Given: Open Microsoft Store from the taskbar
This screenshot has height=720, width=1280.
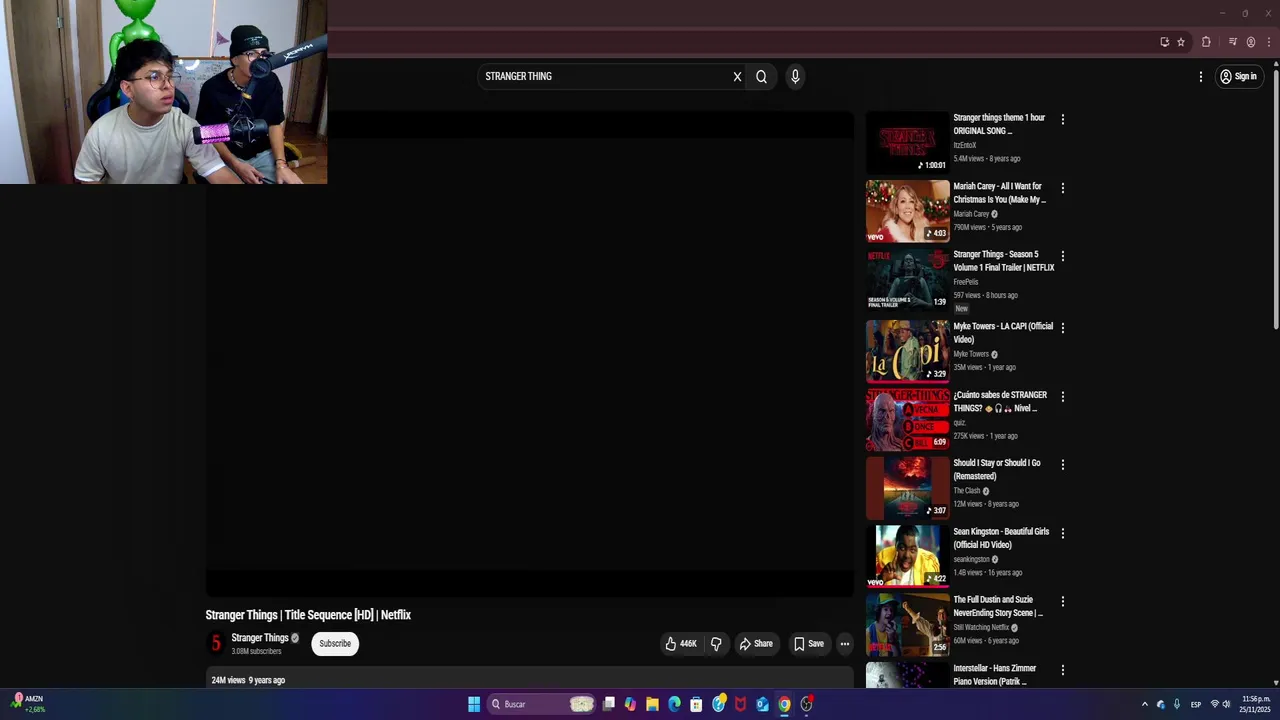Looking at the screenshot, I should (x=696, y=704).
